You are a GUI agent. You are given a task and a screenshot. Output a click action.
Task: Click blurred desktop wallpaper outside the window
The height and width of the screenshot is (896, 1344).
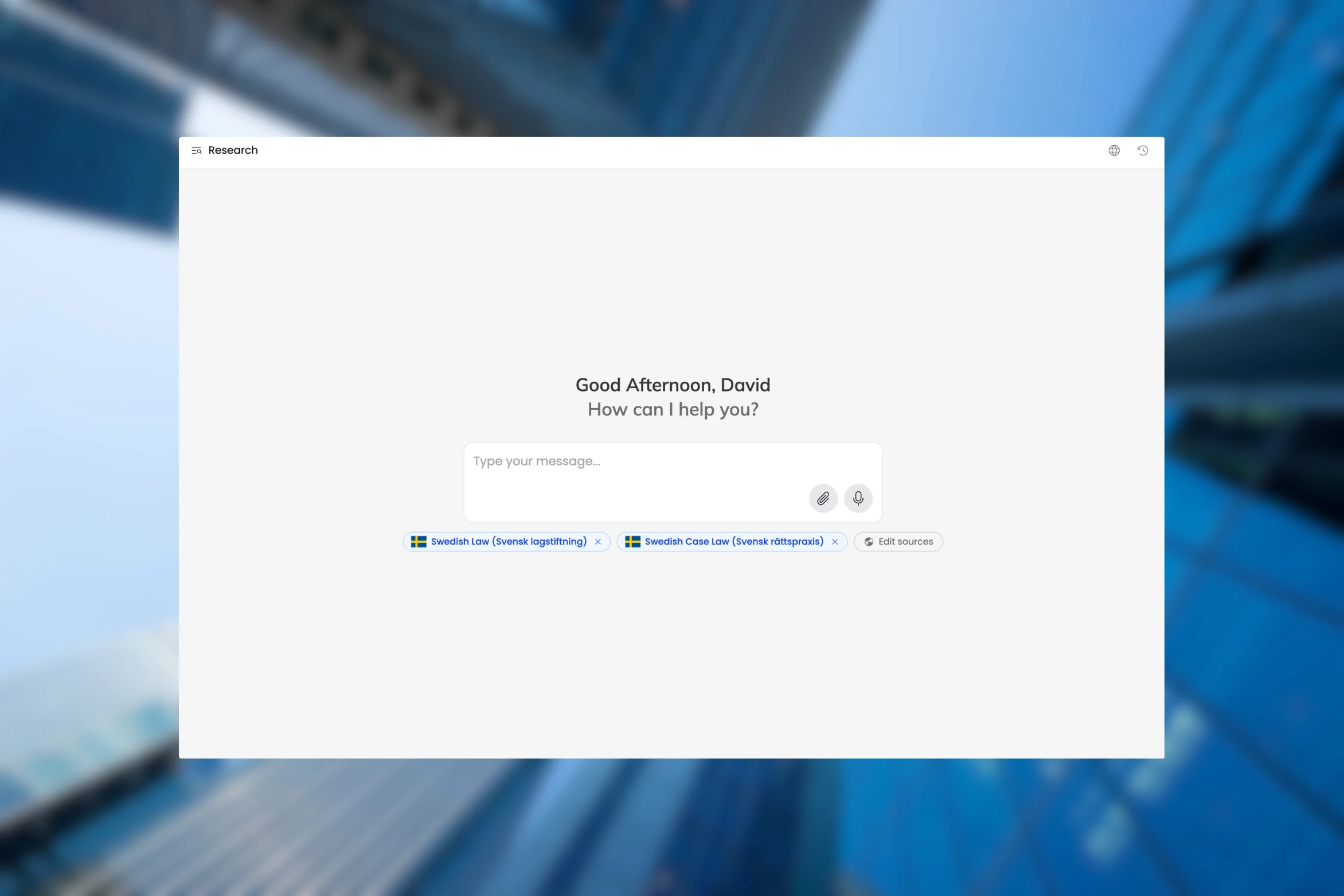tap(86, 459)
